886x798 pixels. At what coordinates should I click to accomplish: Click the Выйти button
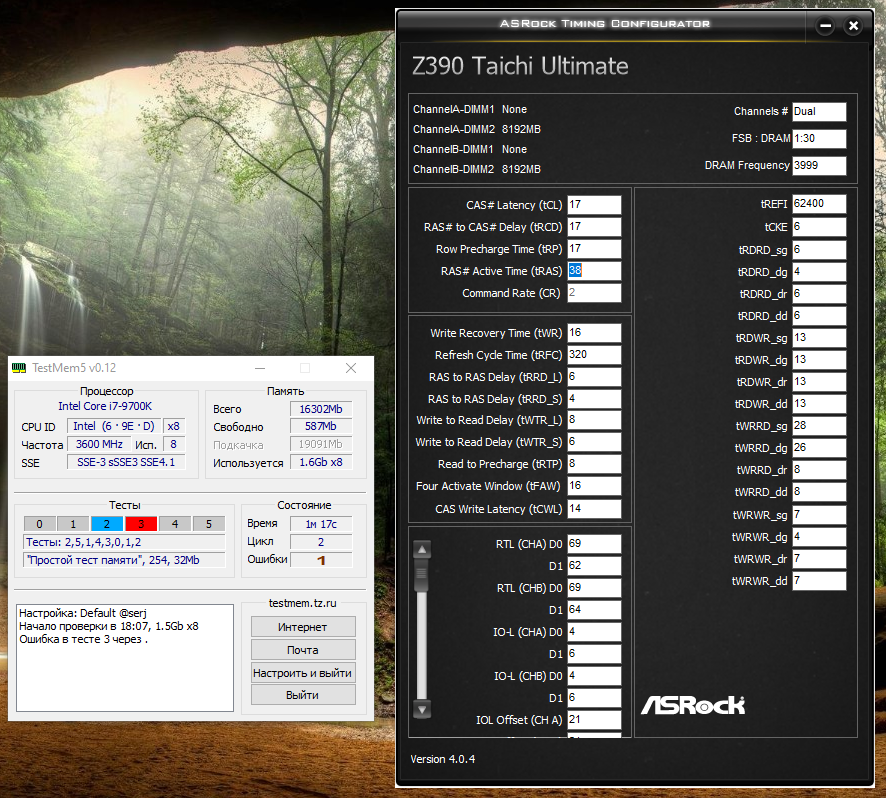[x=303, y=695]
